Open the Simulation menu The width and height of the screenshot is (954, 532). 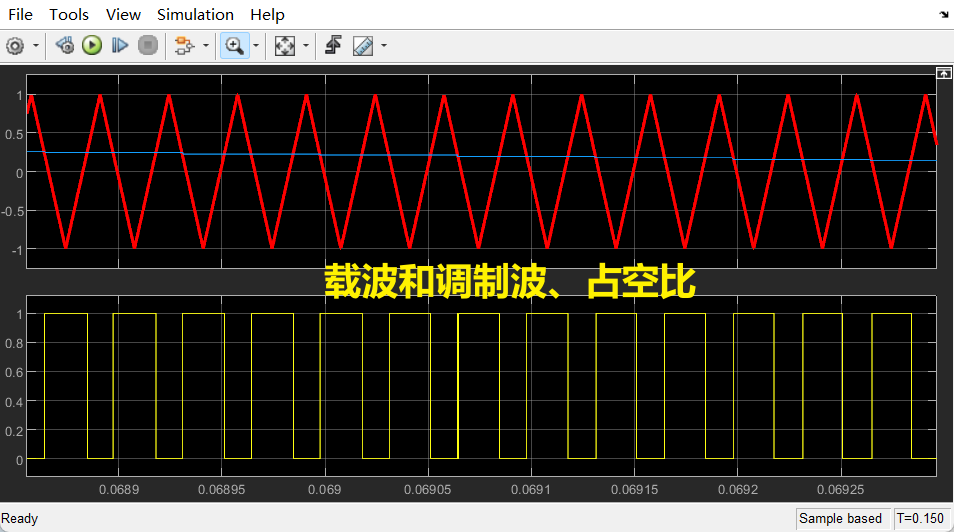(195, 15)
